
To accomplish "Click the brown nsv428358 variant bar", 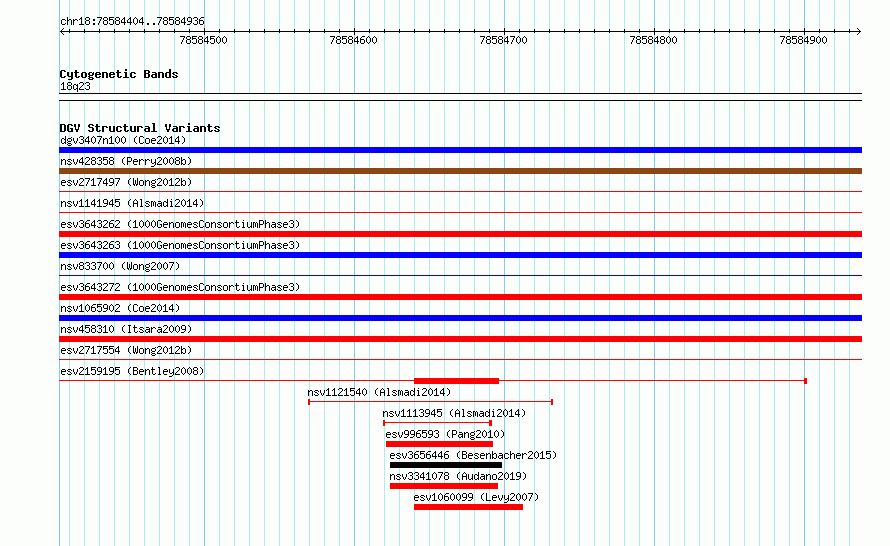I will pos(460,171).
